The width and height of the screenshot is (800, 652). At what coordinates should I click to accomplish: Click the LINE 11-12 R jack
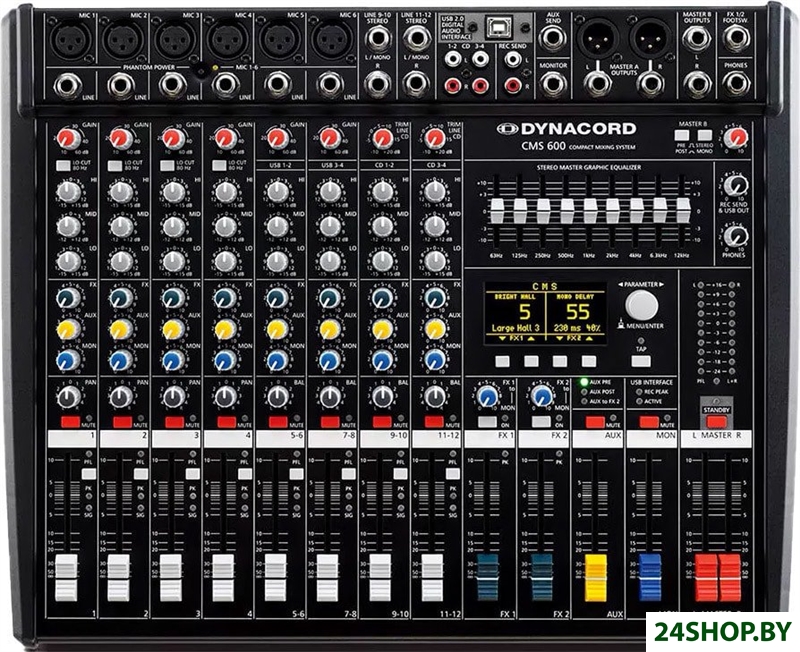point(416,84)
